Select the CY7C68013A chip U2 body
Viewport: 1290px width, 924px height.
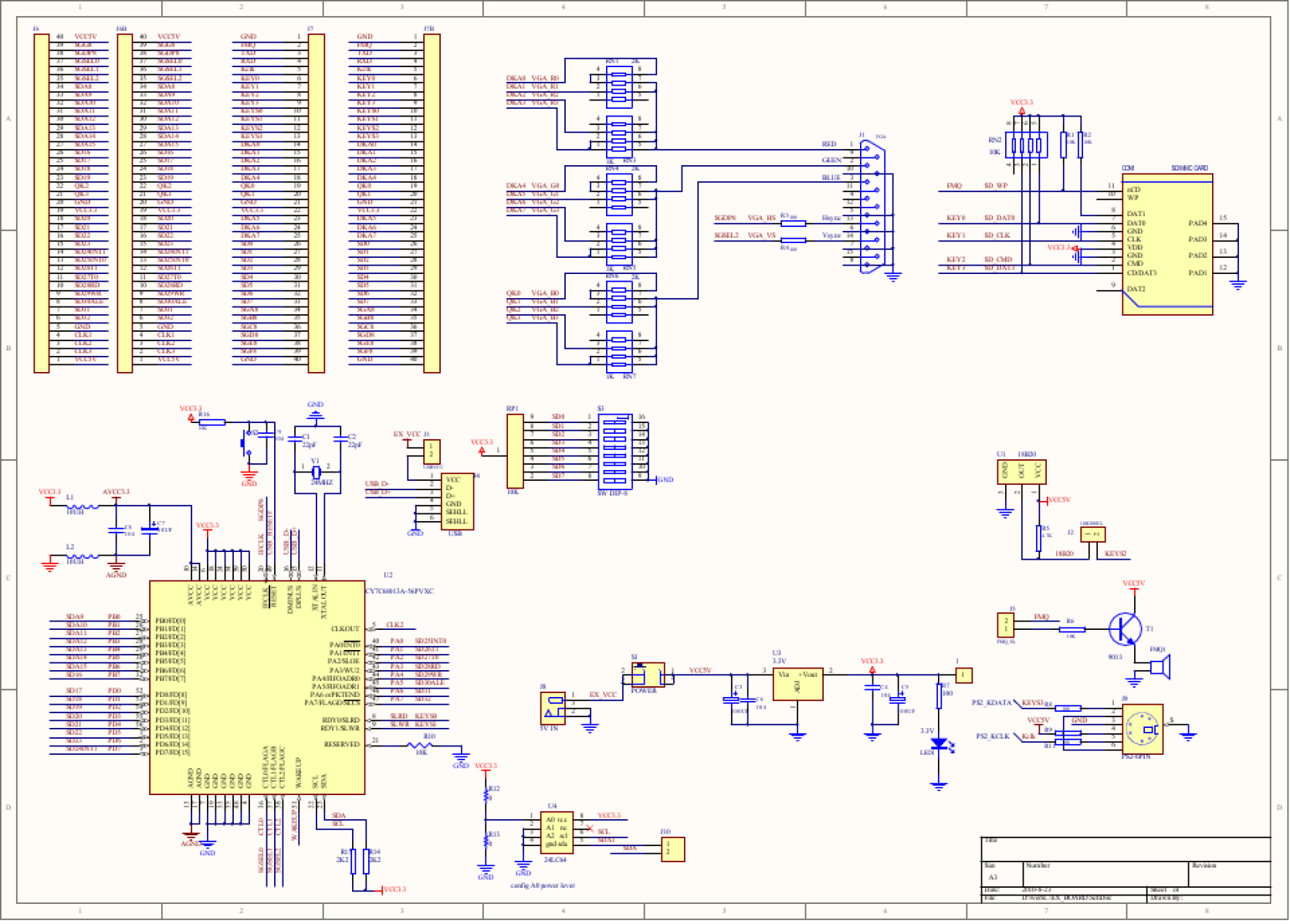(256, 688)
